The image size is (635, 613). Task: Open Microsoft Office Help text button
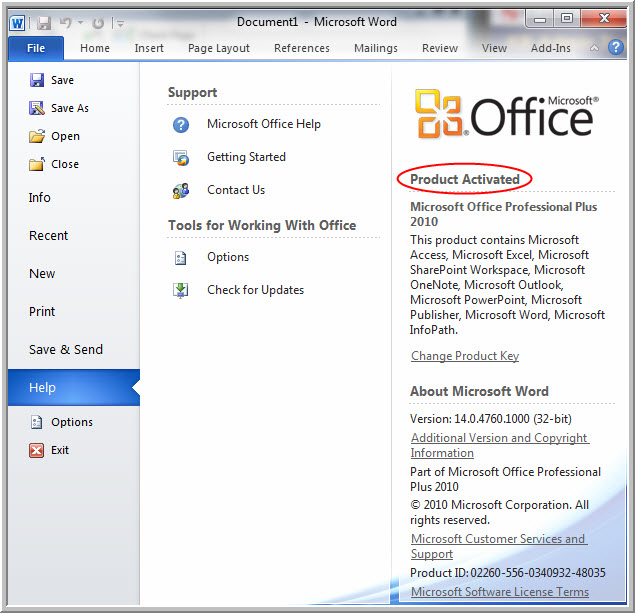pos(264,124)
